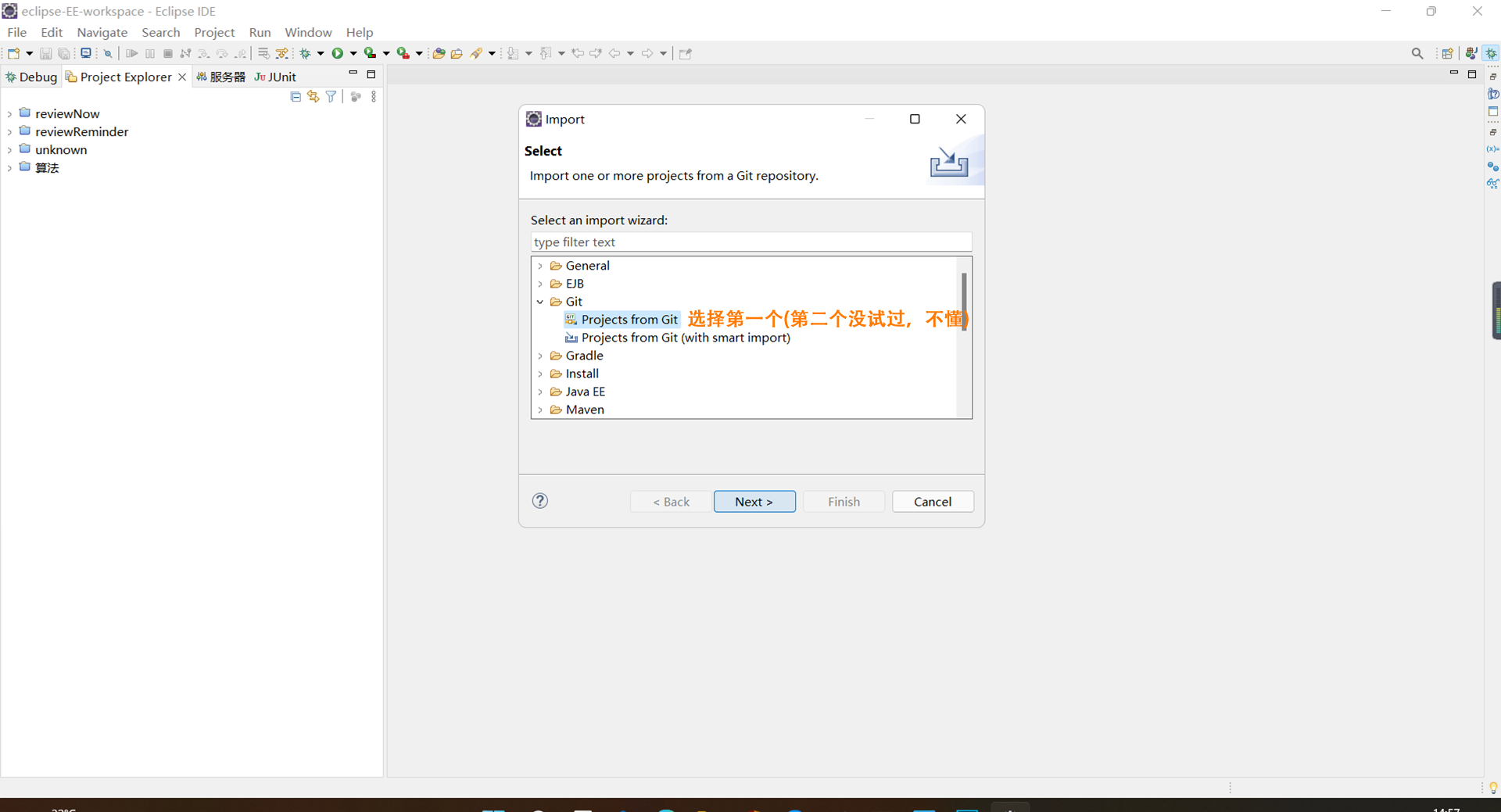Open the Search toolbar icon
This screenshot has width=1501, height=812.
pos(1417,52)
